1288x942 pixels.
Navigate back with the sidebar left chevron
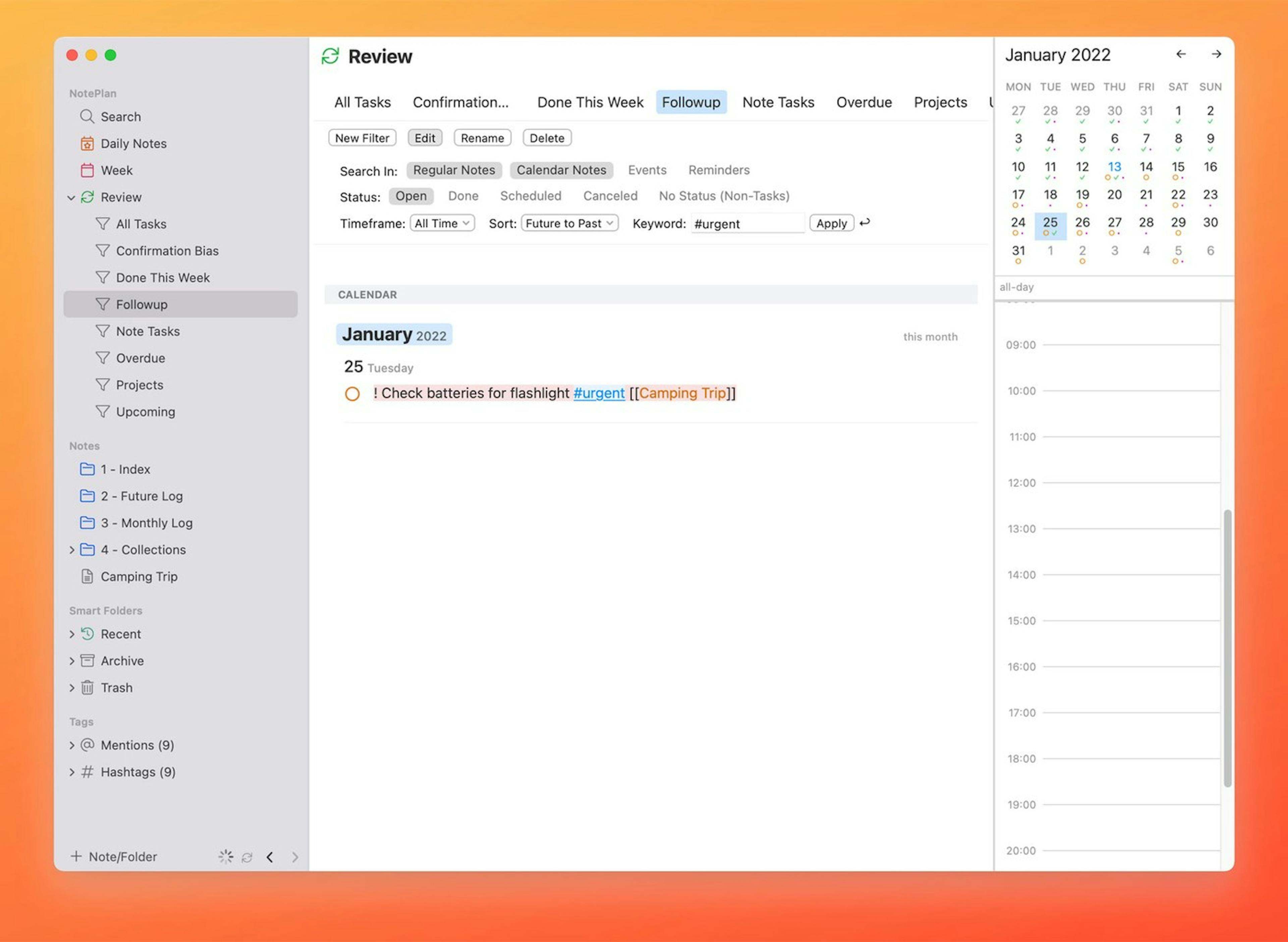[x=270, y=857]
